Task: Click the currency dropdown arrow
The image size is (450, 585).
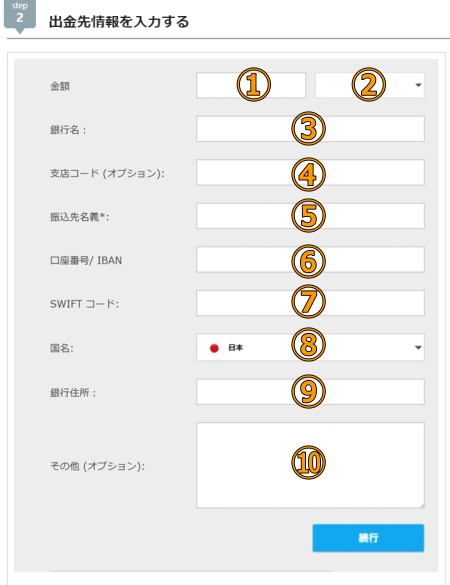Action: pyautogui.click(x=418, y=85)
